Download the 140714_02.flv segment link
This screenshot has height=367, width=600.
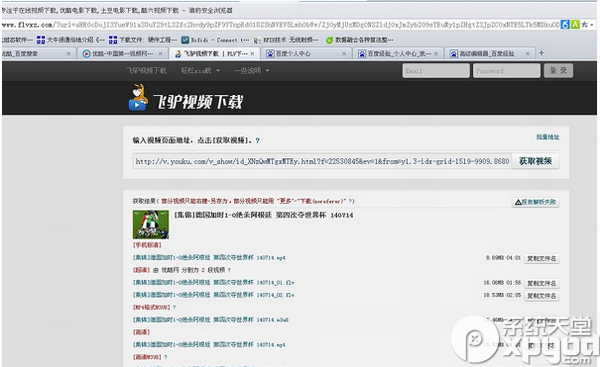click(x=214, y=295)
